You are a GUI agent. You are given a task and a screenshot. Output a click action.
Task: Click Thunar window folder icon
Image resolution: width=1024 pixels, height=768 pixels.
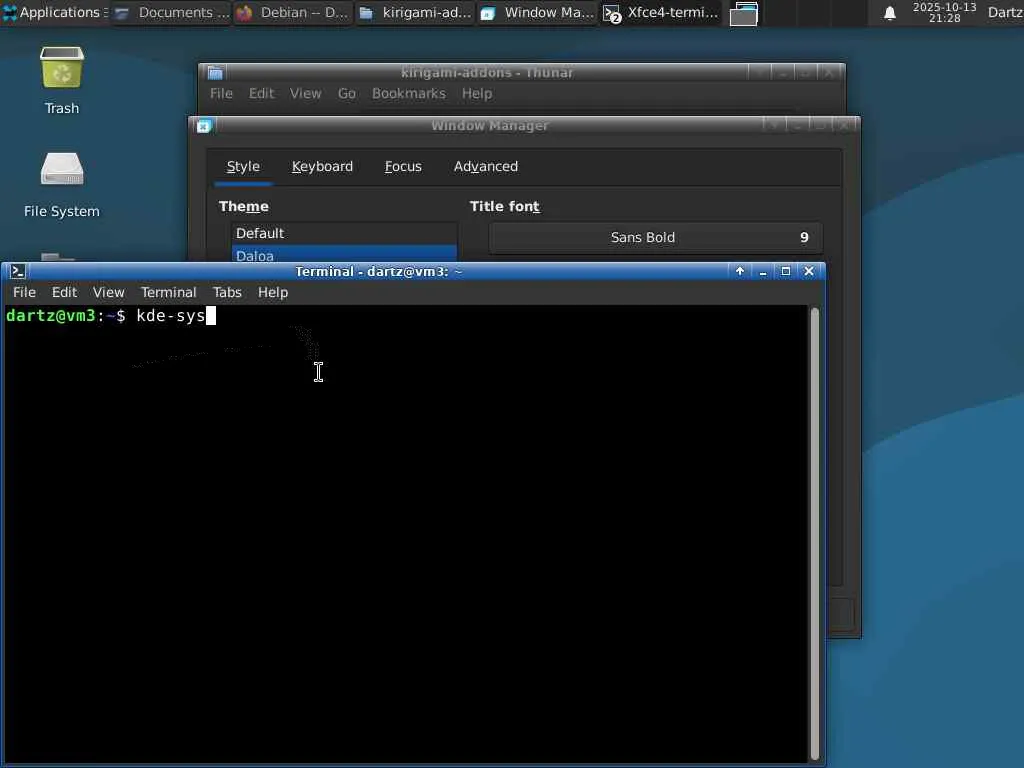click(216, 72)
